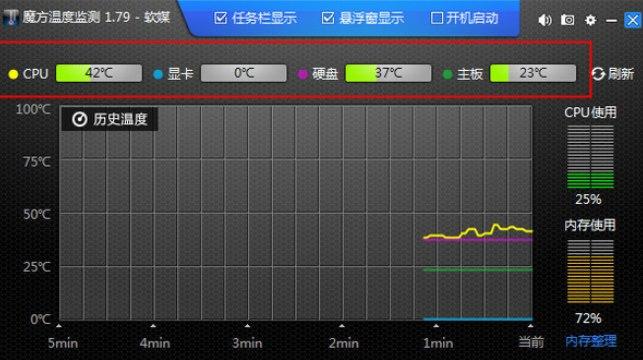Click the CPU 42℃ temperature bar
The image size is (643, 360).
pyautogui.click(x=99, y=73)
